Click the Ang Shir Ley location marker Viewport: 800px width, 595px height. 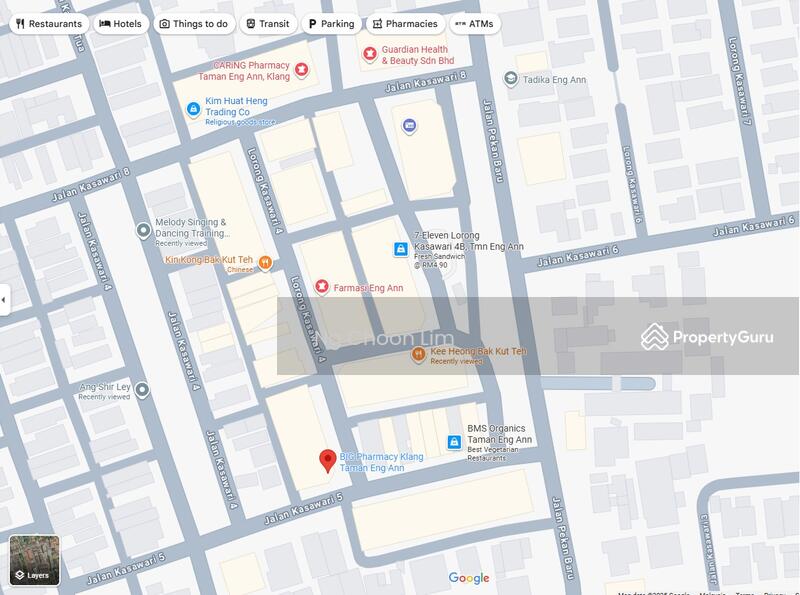pyautogui.click(x=142, y=390)
